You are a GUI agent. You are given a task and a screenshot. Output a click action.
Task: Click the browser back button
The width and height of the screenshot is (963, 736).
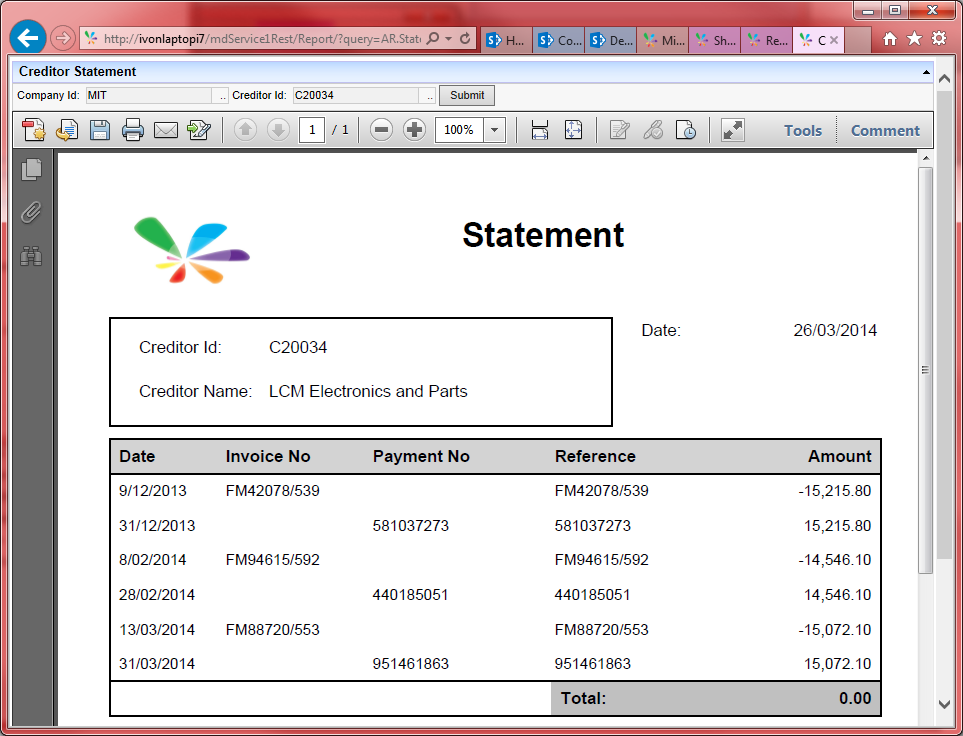[x=28, y=38]
